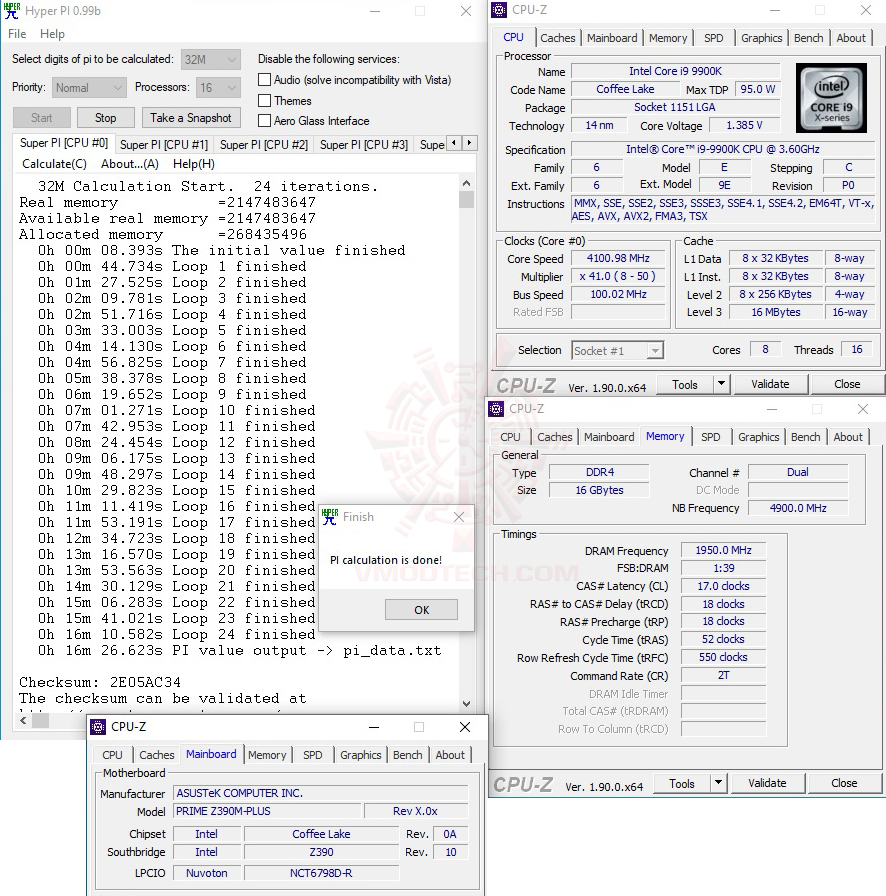The height and width of the screenshot is (896, 886).
Task: Click the Hyper PI icon in the title bar
Action: 12,11
